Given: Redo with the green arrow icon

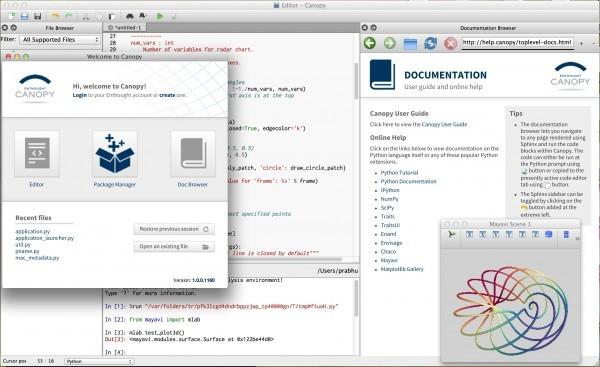Looking at the screenshot, I should pyautogui.click(x=68, y=16).
